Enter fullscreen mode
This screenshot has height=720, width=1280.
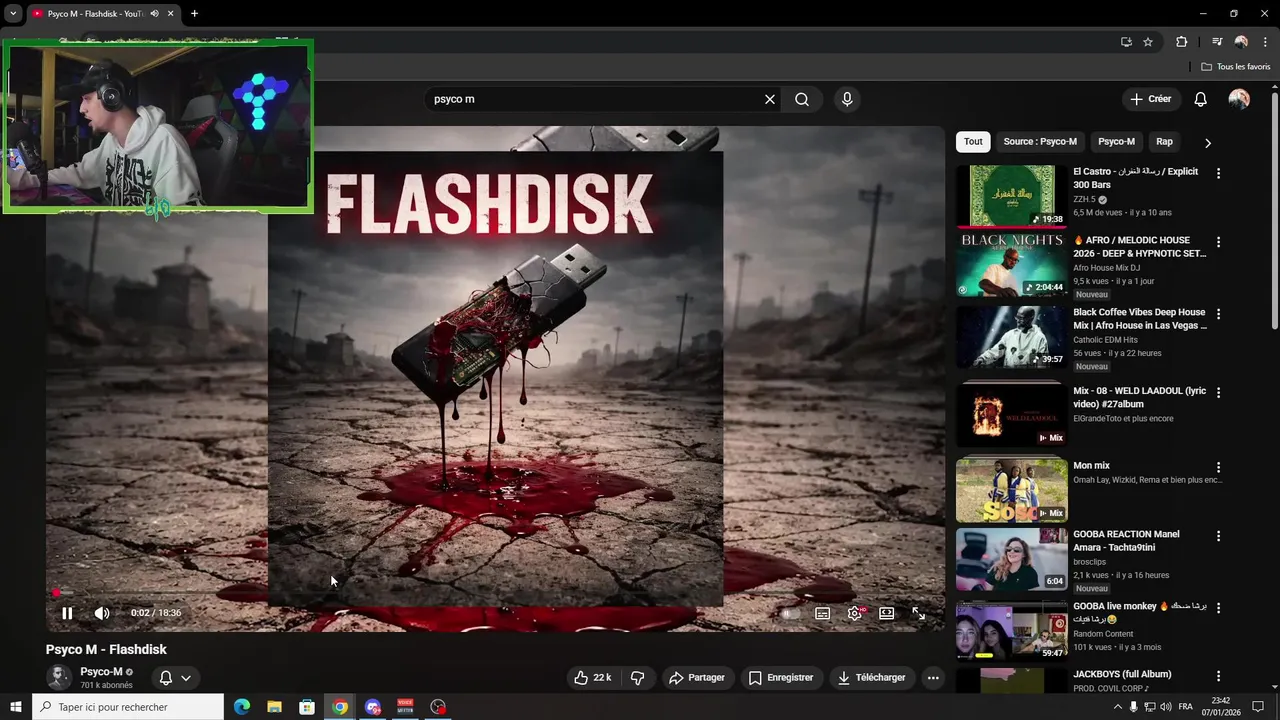pos(918,614)
